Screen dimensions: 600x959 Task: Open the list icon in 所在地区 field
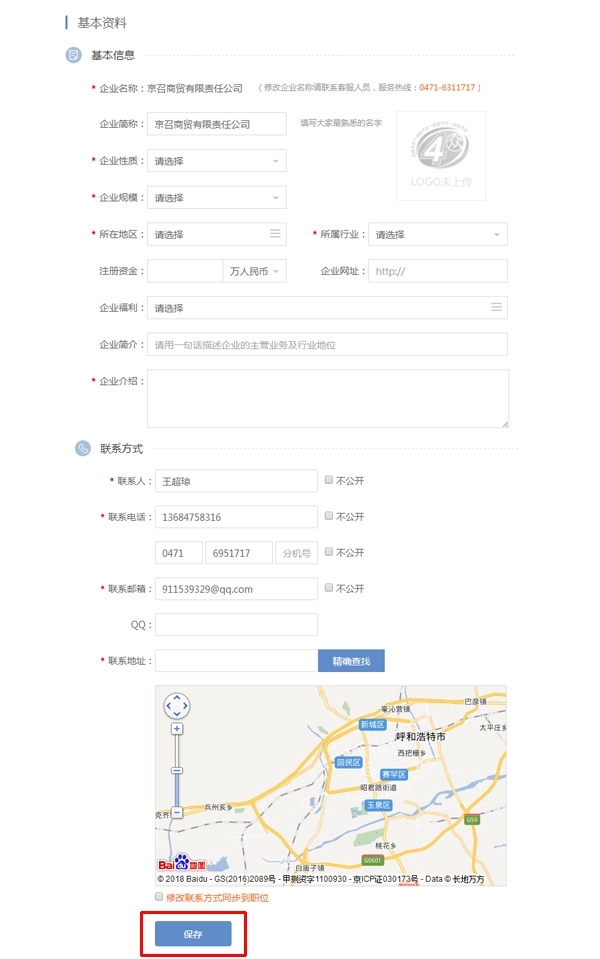(x=275, y=234)
